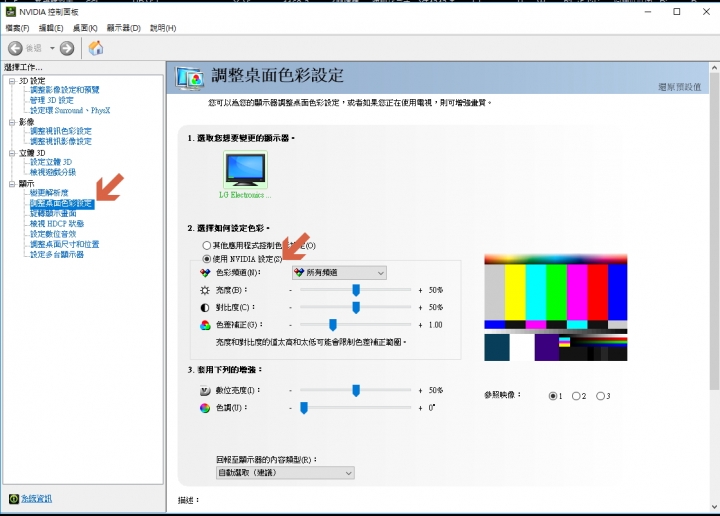Click the Back navigation arrow icon
Viewport: 720px width, 516px height.
point(15,48)
